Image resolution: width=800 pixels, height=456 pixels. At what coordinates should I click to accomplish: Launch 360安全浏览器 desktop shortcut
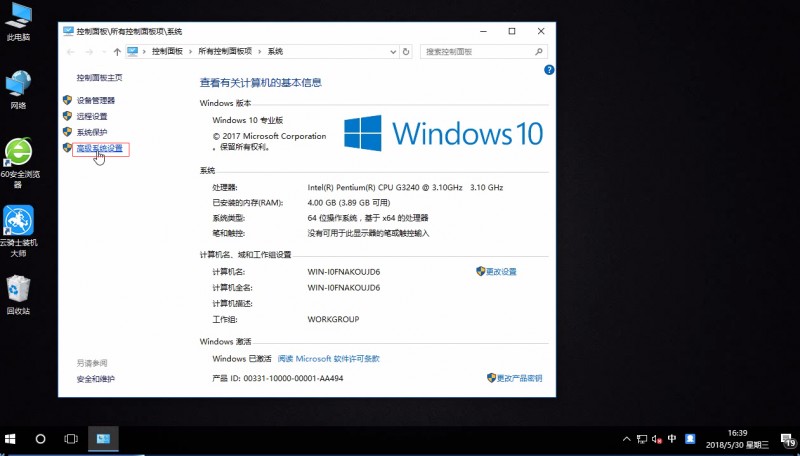(x=19, y=163)
